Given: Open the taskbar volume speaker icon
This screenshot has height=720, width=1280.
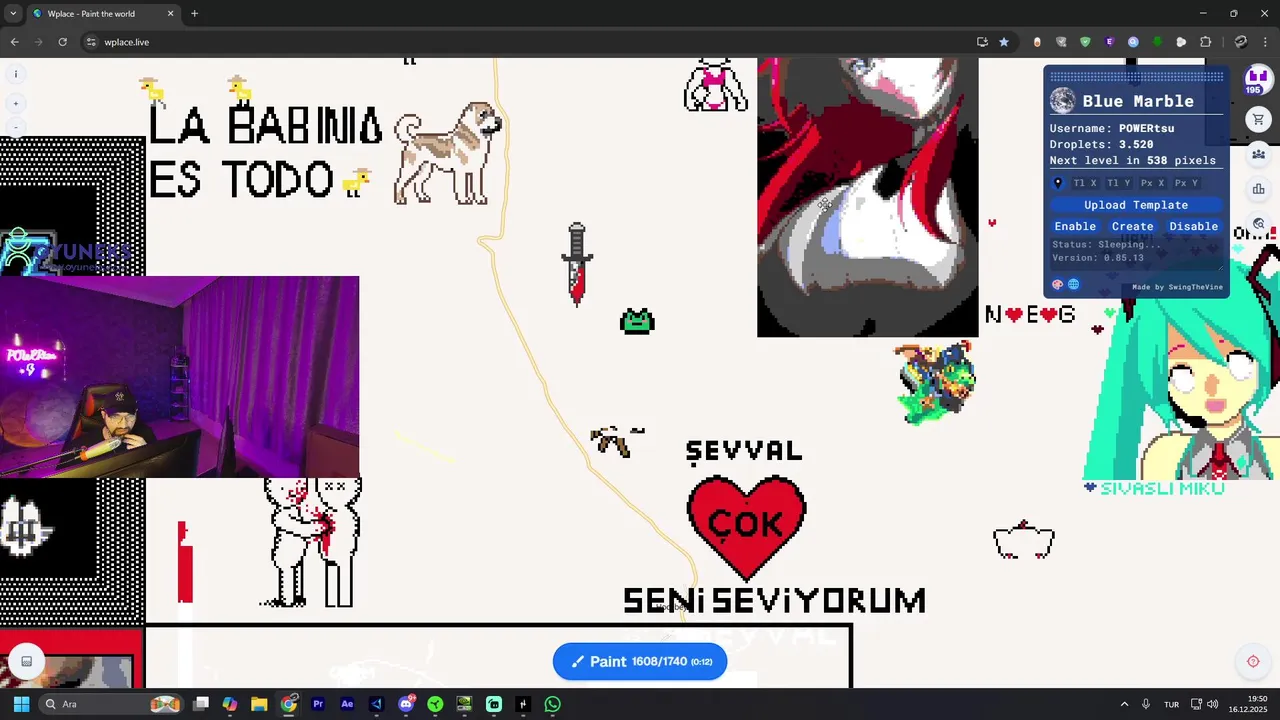Looking at the screenshot, I should (x=1213, y=704).
